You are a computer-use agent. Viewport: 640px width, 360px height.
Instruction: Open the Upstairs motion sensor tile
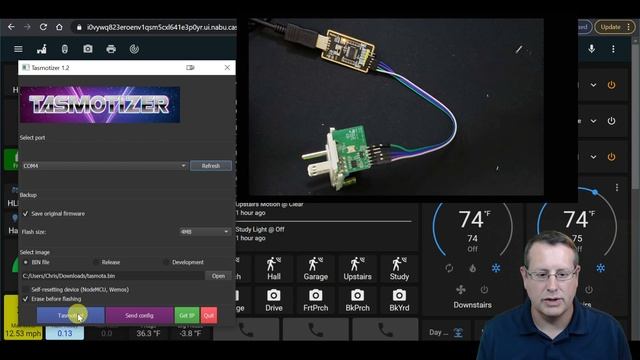[358, 269]
